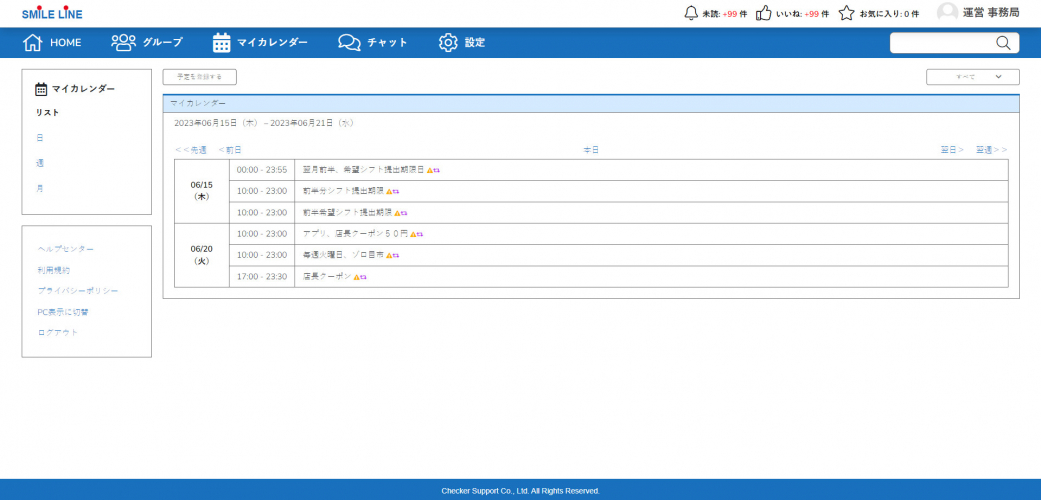The height and width of the screenshot is (500, 1041).
Task: Click the 06/15 (木) date cell
Action: [x=202, y=191]
